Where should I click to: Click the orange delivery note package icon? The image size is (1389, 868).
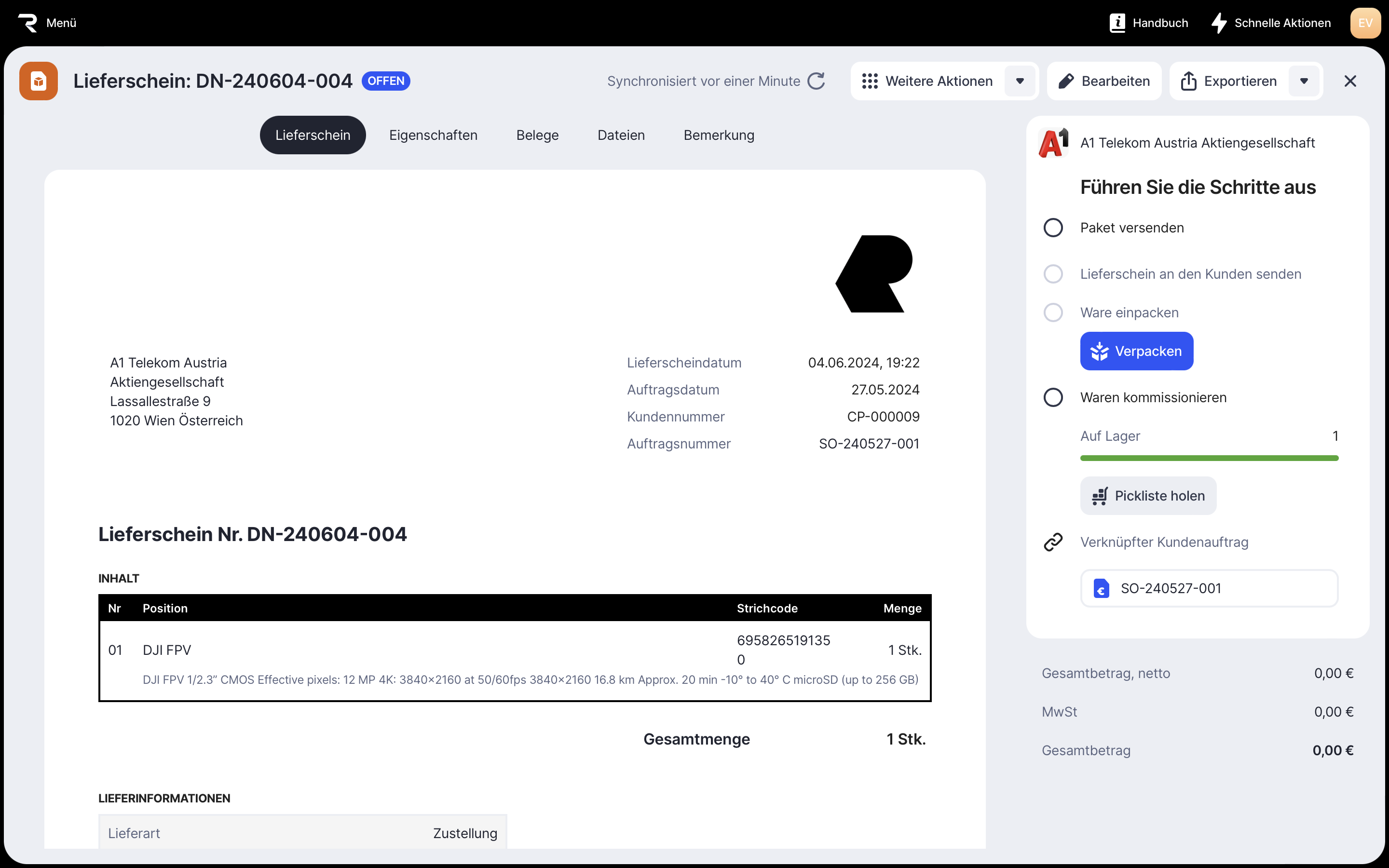coord(39,81)
